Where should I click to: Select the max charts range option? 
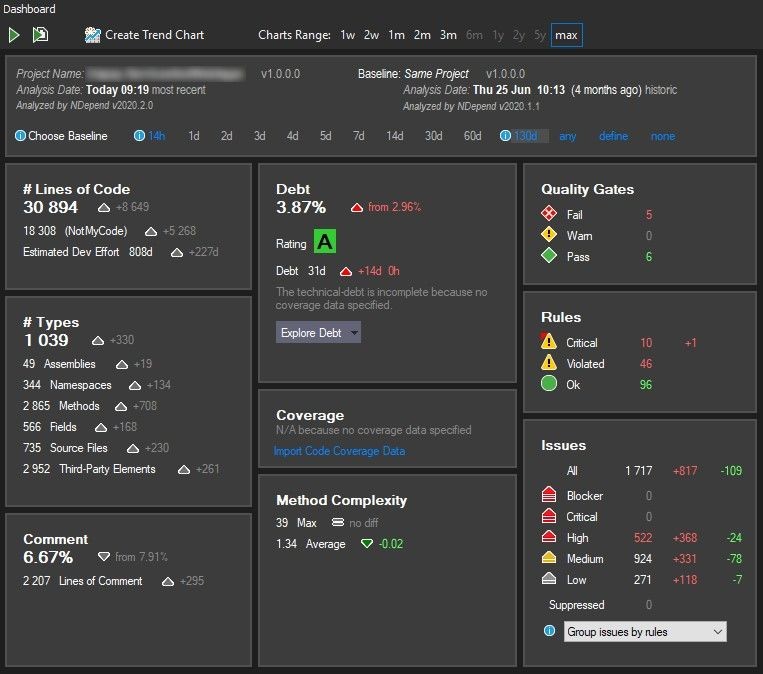point(566,35)
